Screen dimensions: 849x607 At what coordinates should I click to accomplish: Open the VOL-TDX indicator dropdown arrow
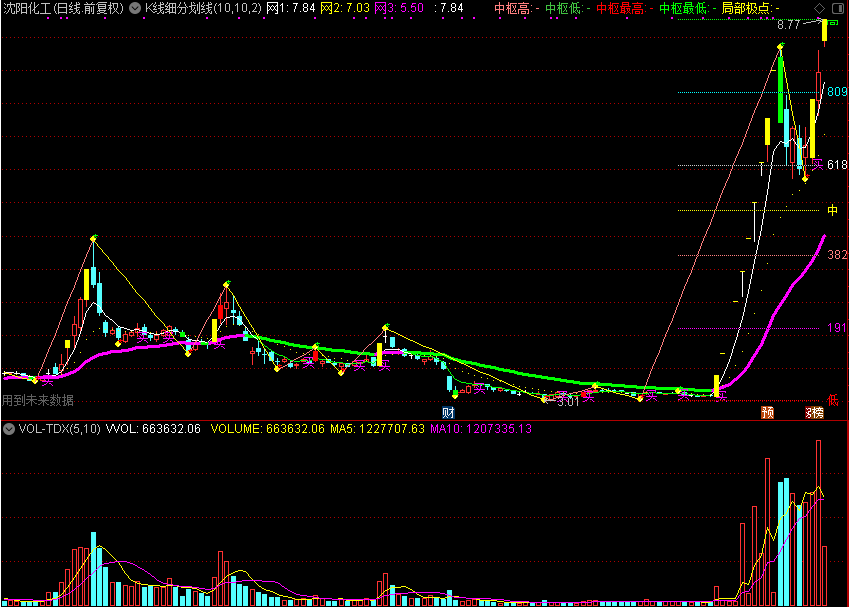9,429
